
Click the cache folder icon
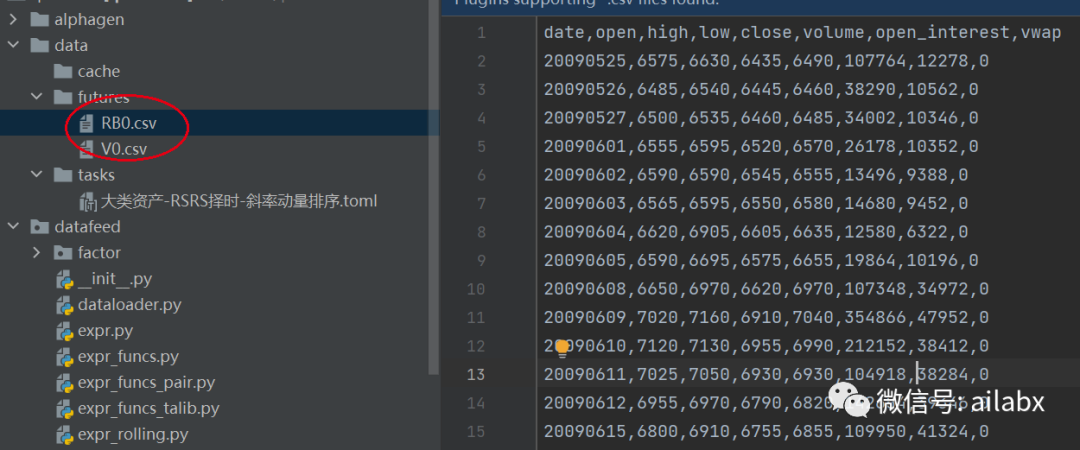(x=63, y=72)
